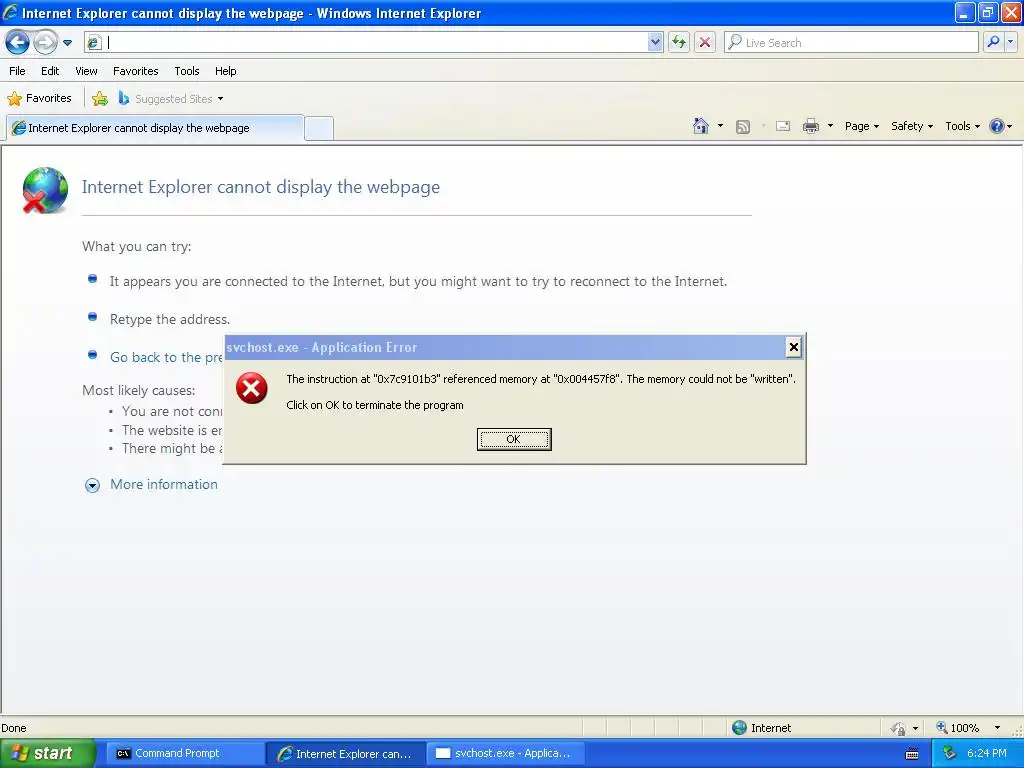Switch to svchost.exe taskbar button
The height and width of the screenshot is (768, 1024).
pyautogui.click(x=505, y=753)
